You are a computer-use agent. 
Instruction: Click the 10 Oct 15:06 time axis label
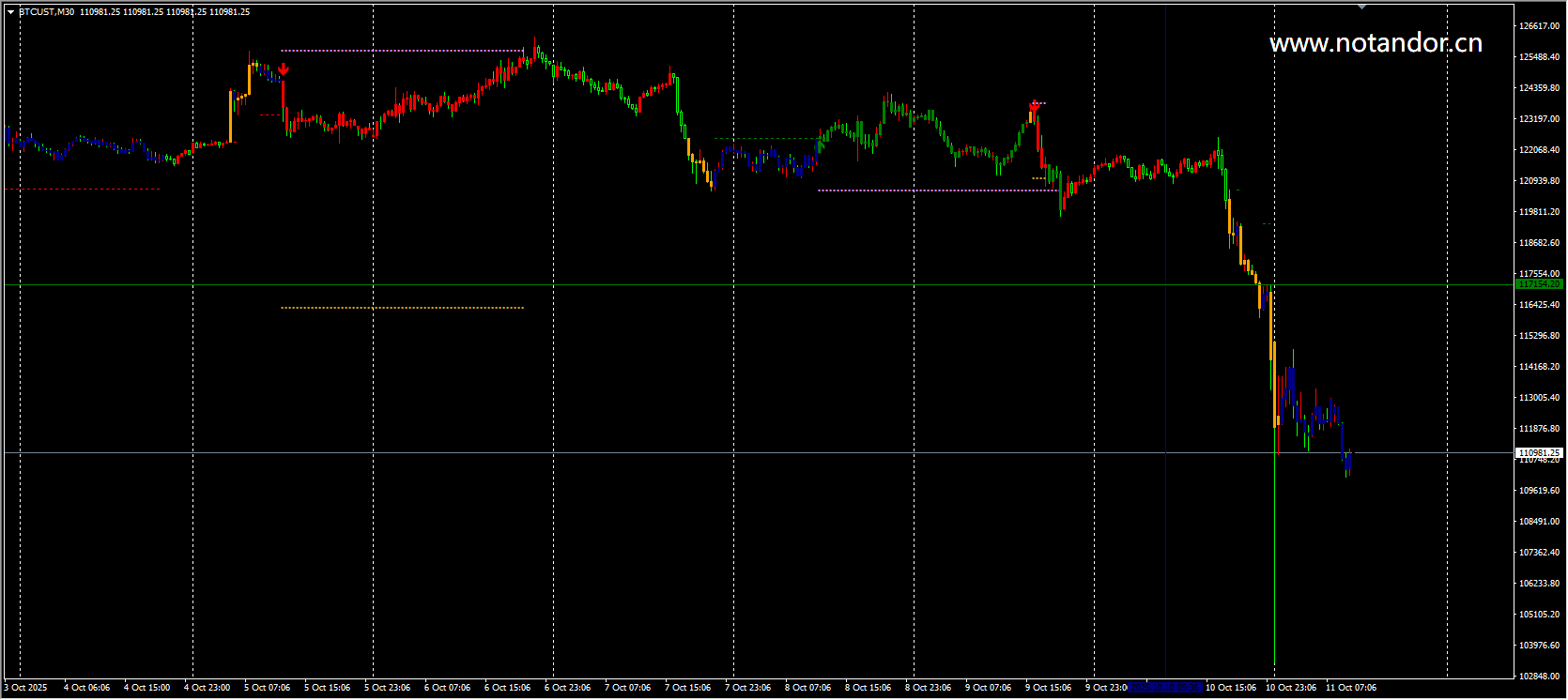tap(1231, 688)
